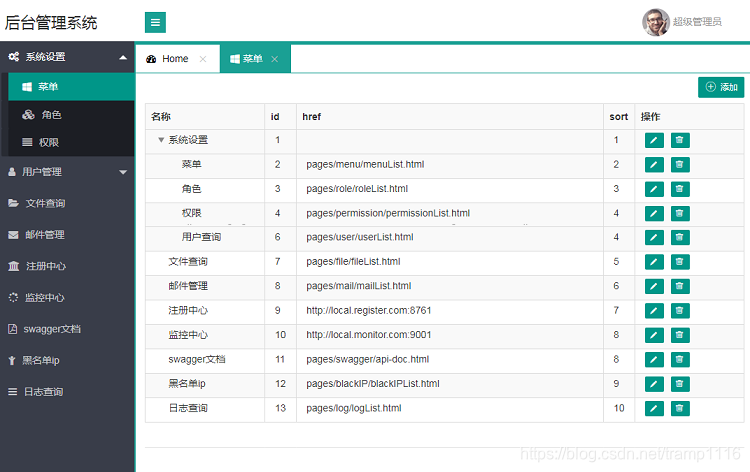
Task: Toggle the sidebar hamburger button
Action: [x=155, y=22]
